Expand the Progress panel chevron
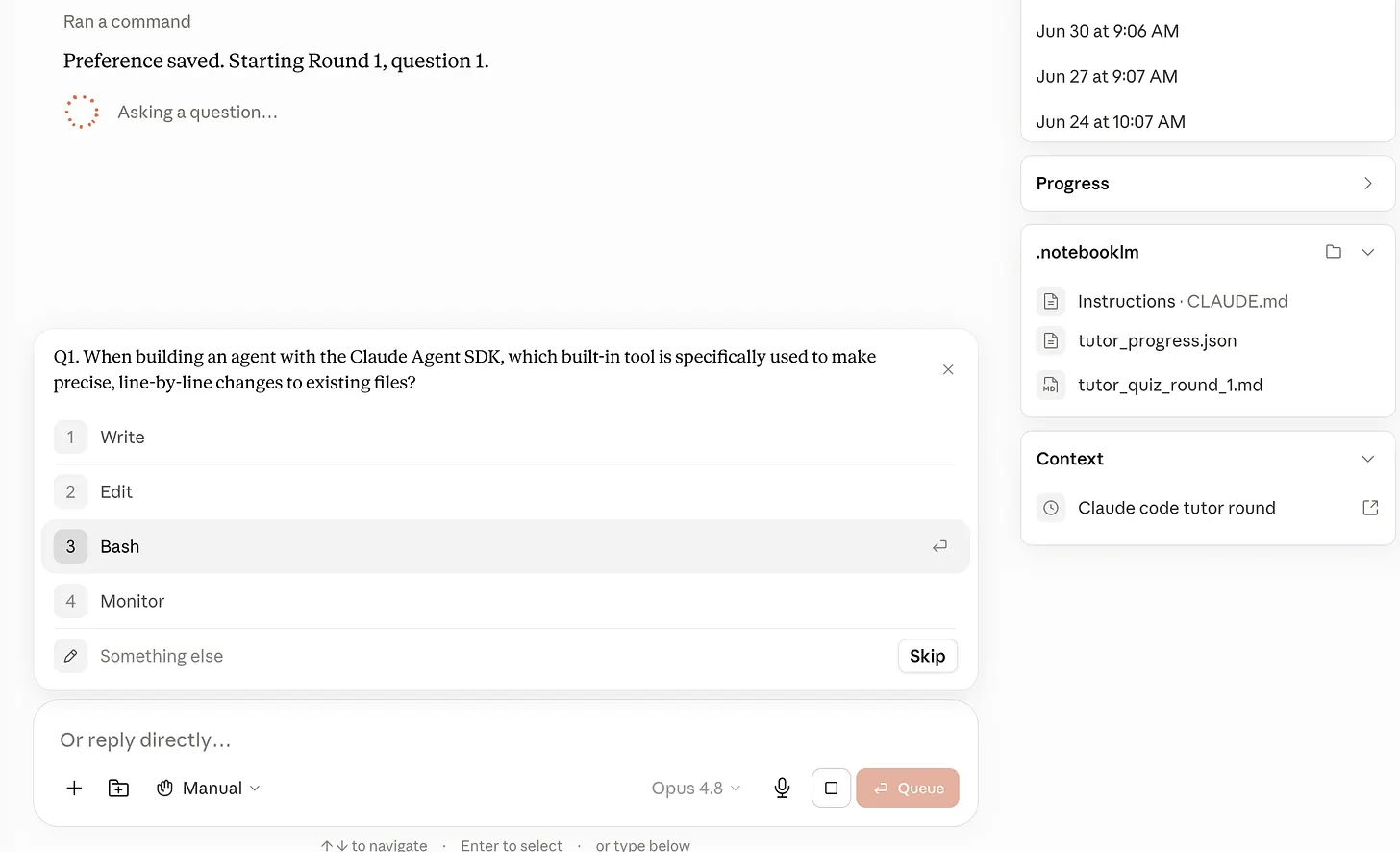Screen dimensions: 1400x852 (x=1368, y=184)
